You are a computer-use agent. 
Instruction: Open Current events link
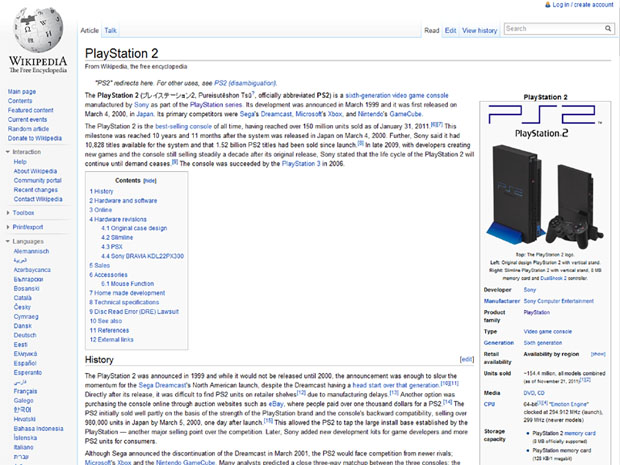[27, 119]
